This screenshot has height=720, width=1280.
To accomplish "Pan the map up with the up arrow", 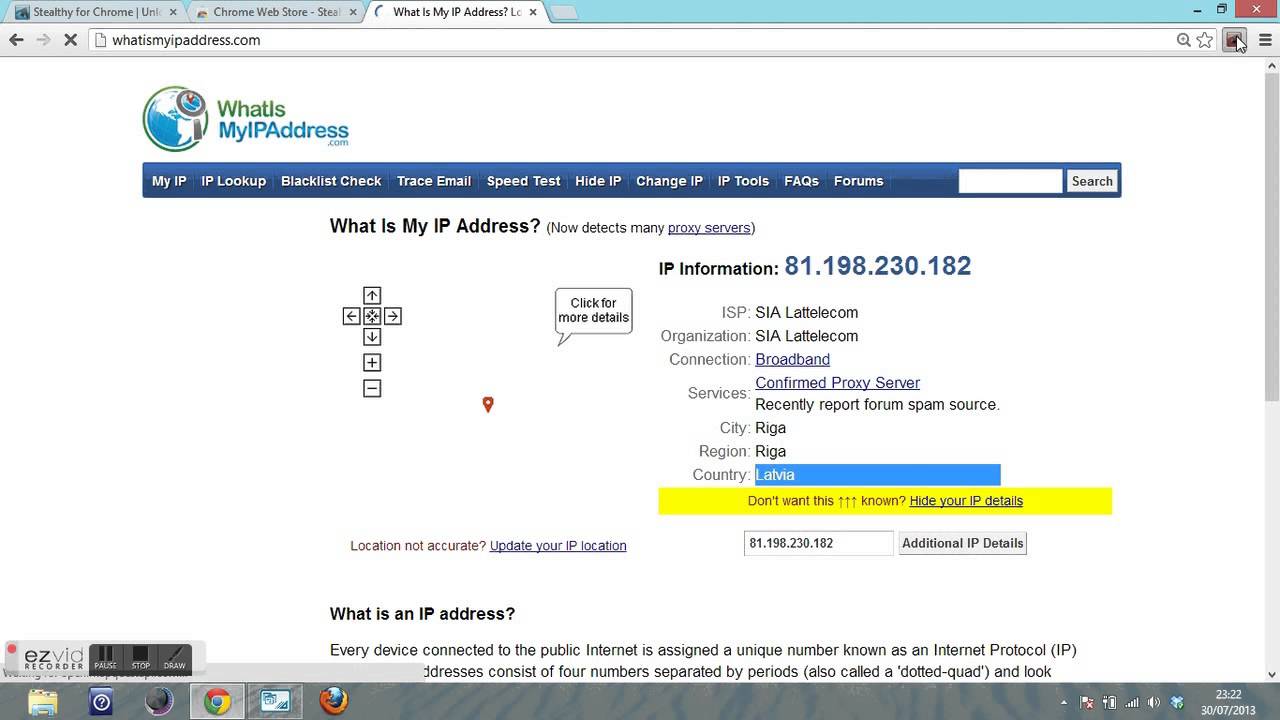I will (x=372, y=295).
